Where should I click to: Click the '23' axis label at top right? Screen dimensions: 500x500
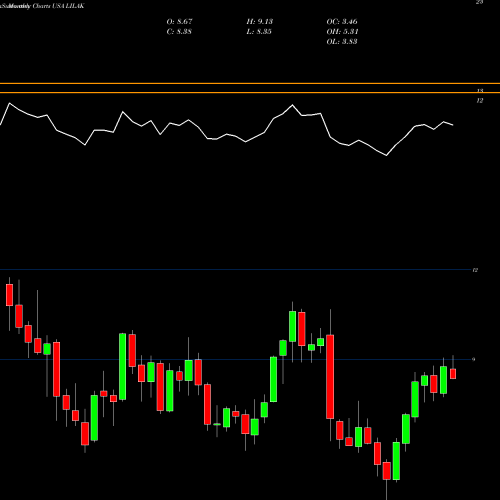(x=479, y=2)
